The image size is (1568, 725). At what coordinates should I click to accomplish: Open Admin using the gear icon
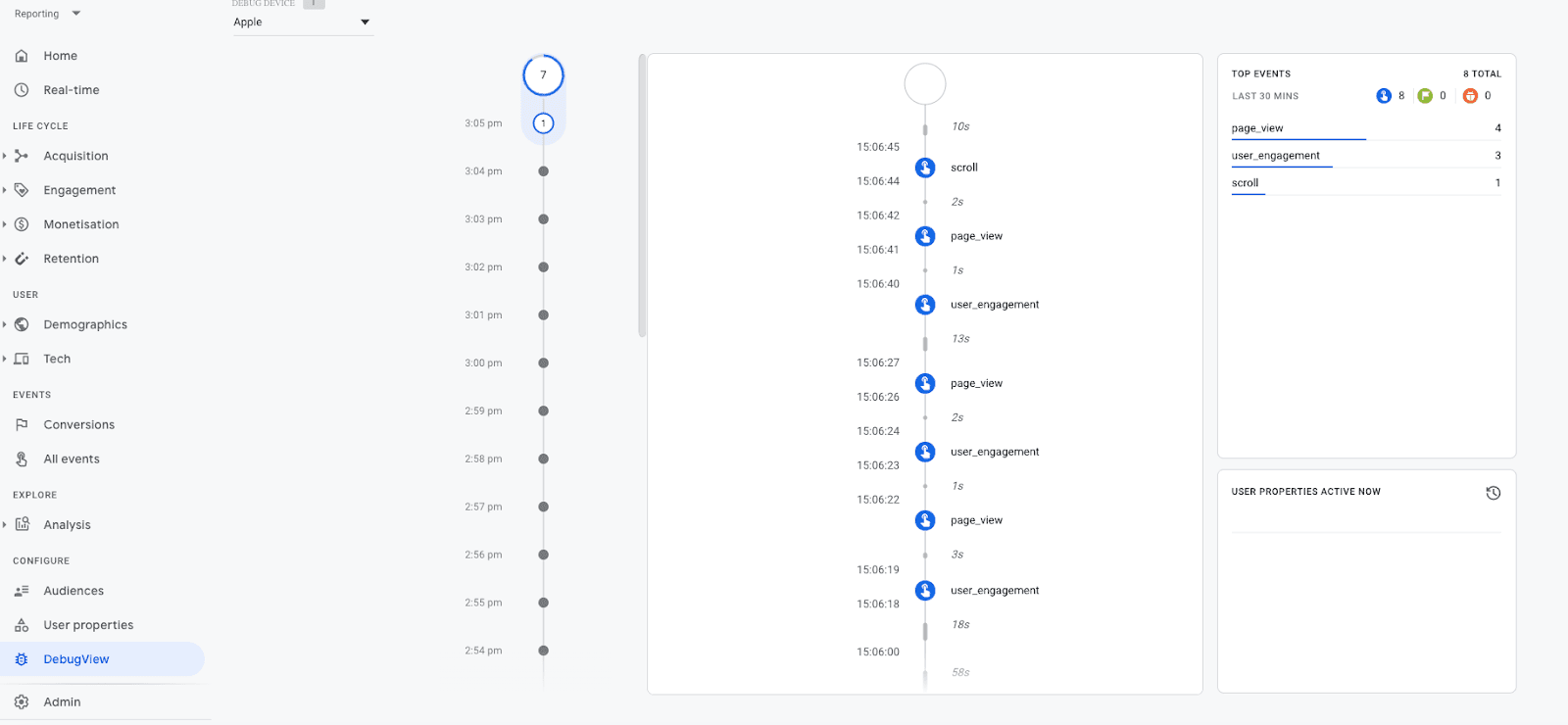22,701
